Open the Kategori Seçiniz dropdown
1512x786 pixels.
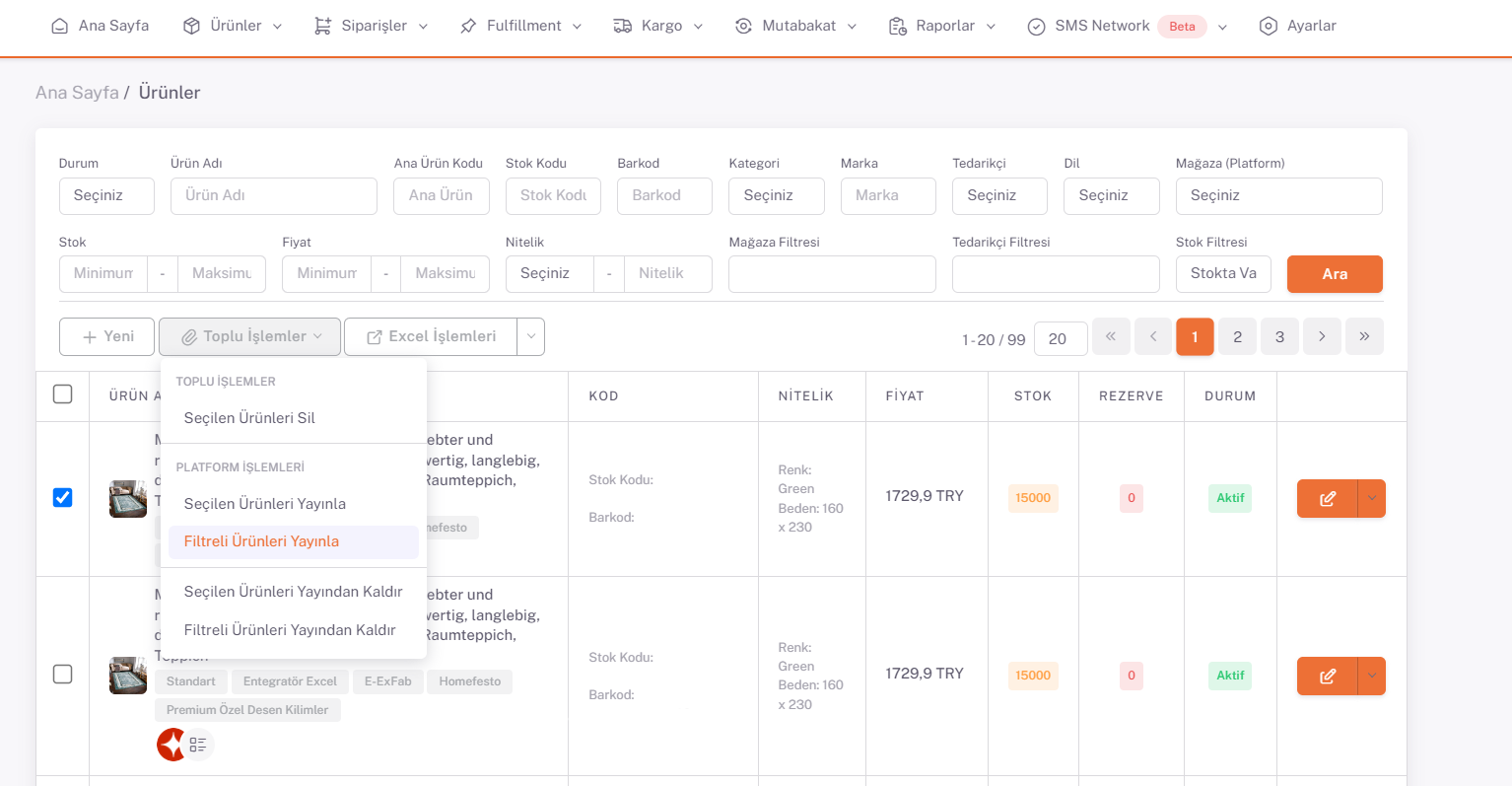coord(777,195)
